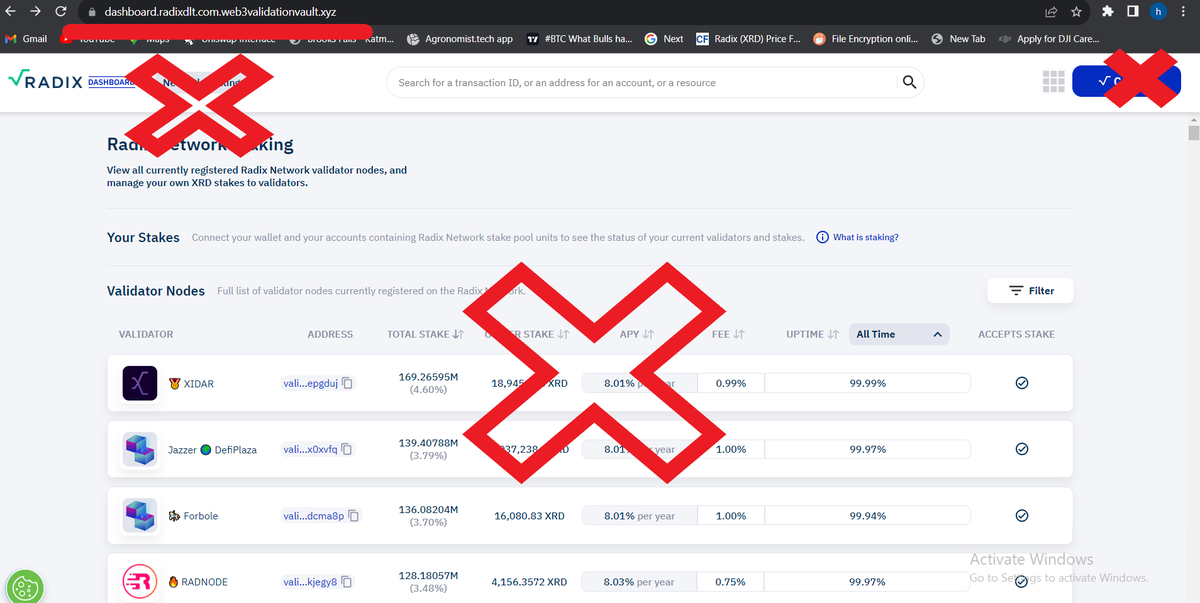Click the Forbole validator logo

tap(140, 516)
